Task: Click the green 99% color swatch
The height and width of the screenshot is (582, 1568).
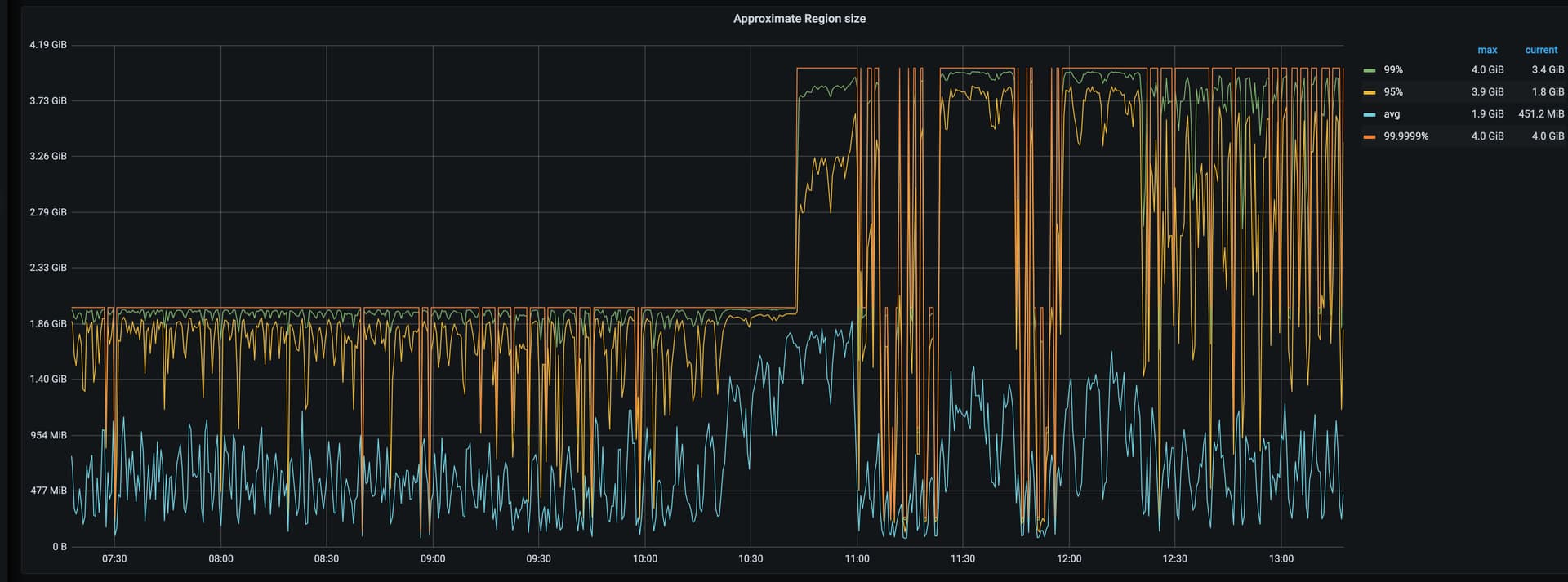Action: (x=1370, y=70)
